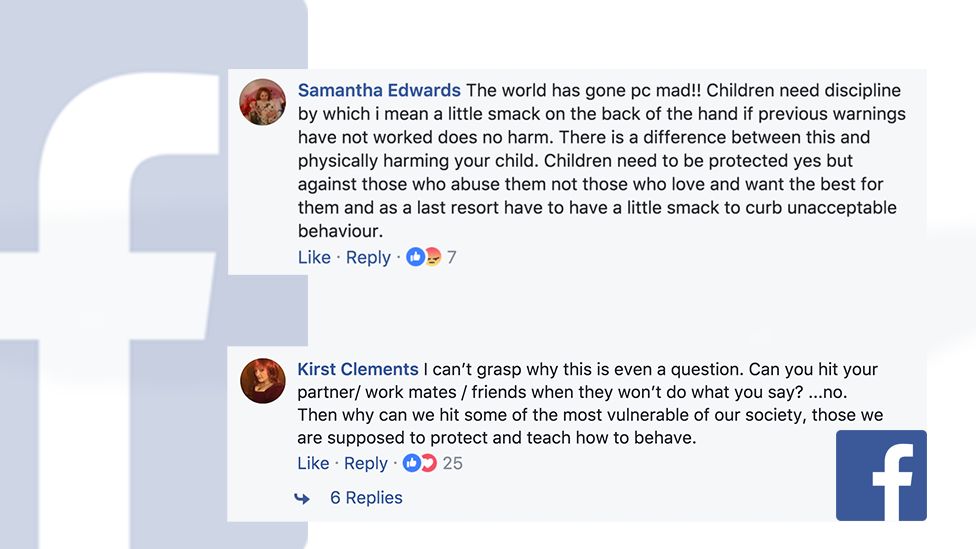Like Samantha Edwards' comment
Viewport: 976px width, 549px height.
coord(314,257)
